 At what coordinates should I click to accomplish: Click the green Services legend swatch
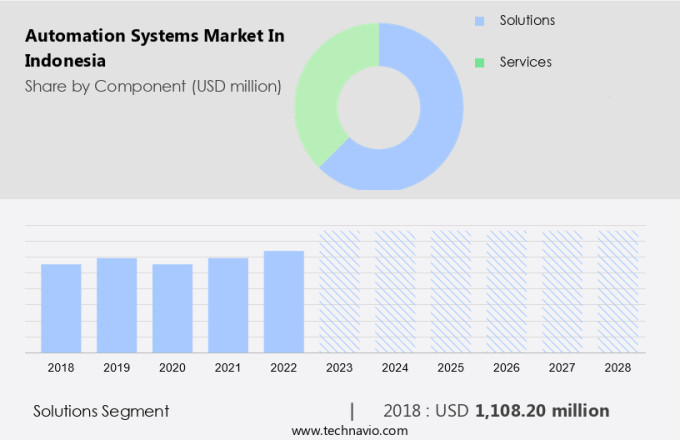479,62
